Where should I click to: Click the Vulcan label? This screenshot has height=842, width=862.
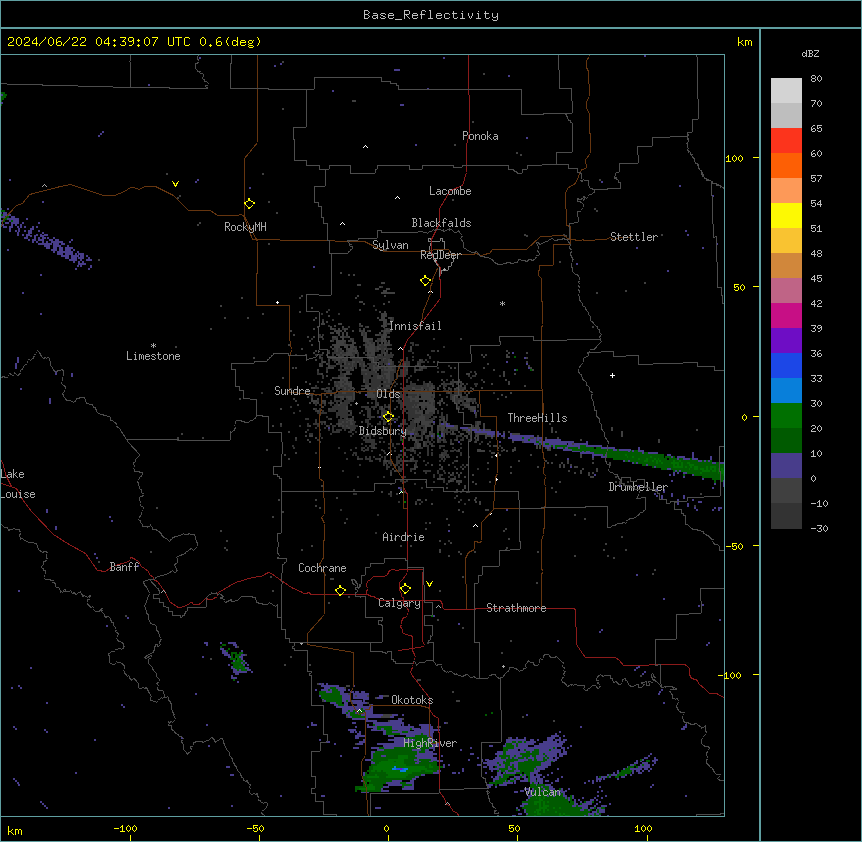543,792
